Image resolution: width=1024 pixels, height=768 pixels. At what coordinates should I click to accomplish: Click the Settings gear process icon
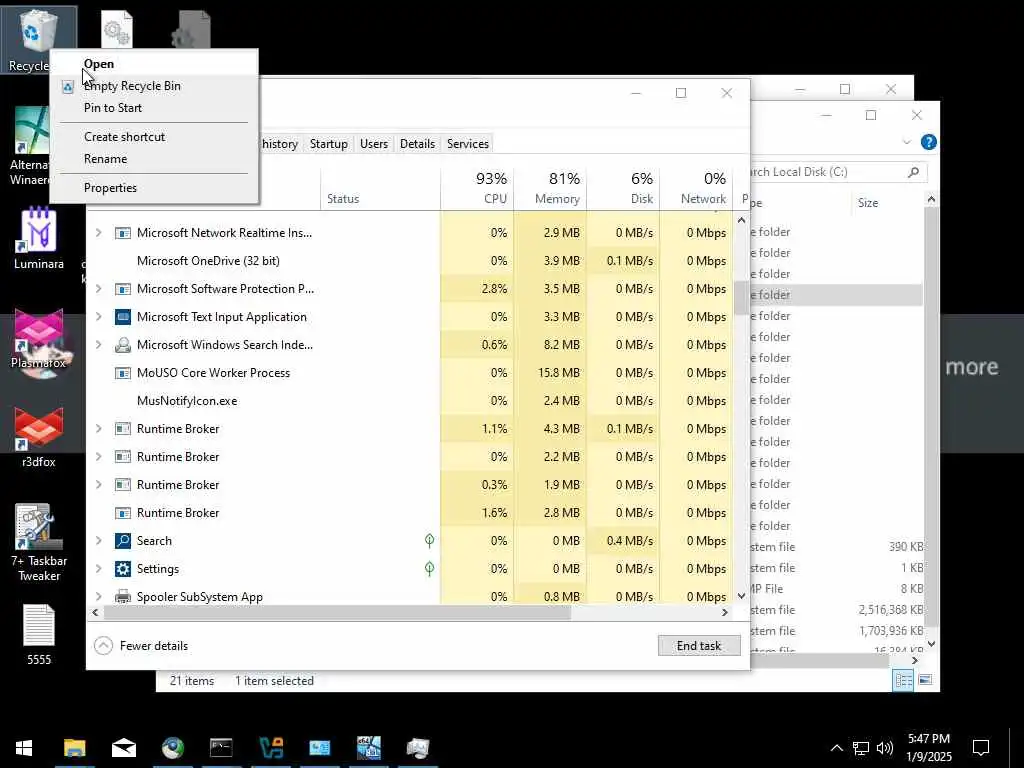coord(123,569)
